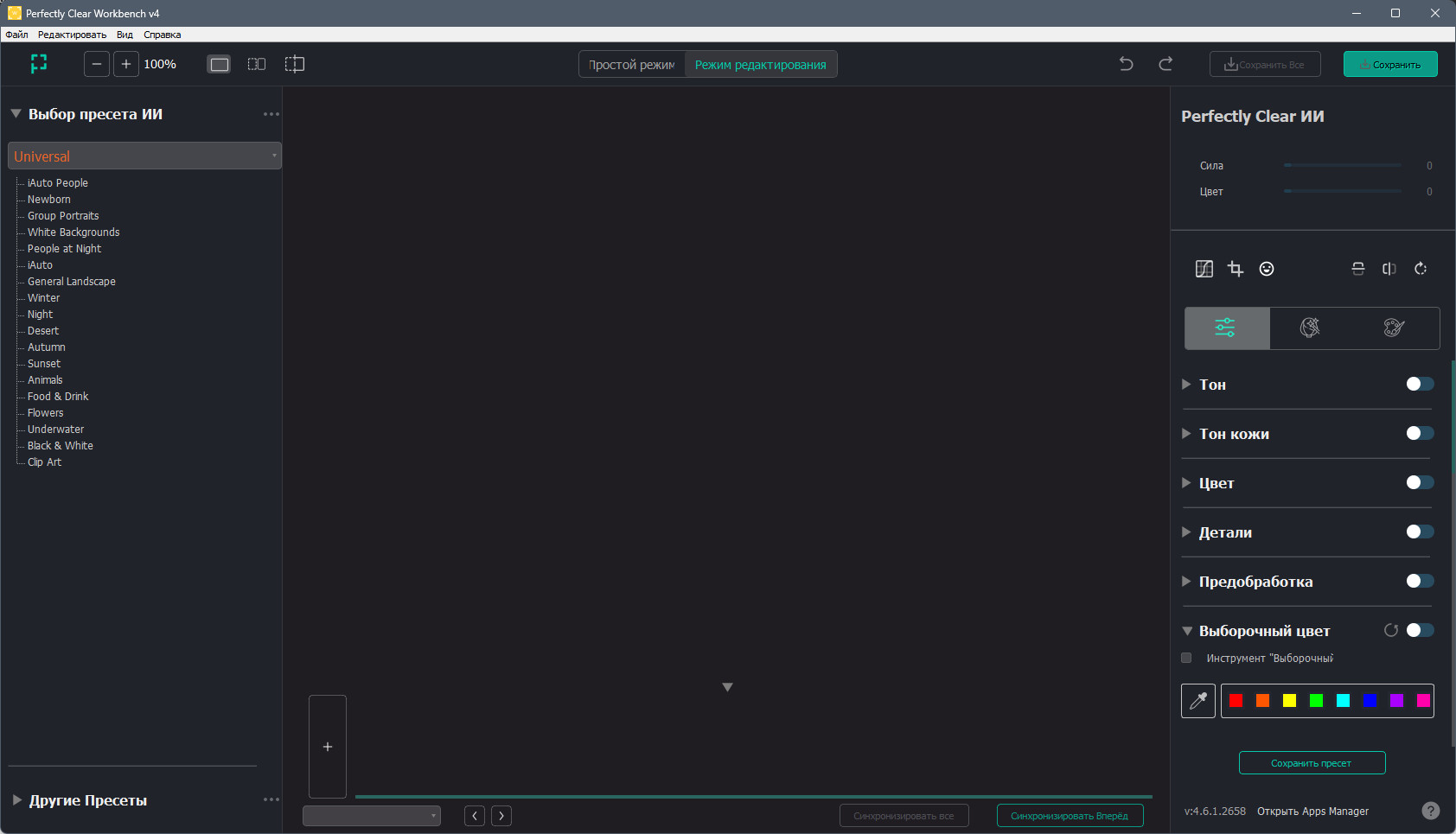Click the strikethrough-style straighten icon
The image size is (1456, 834).
(1358, 269)
